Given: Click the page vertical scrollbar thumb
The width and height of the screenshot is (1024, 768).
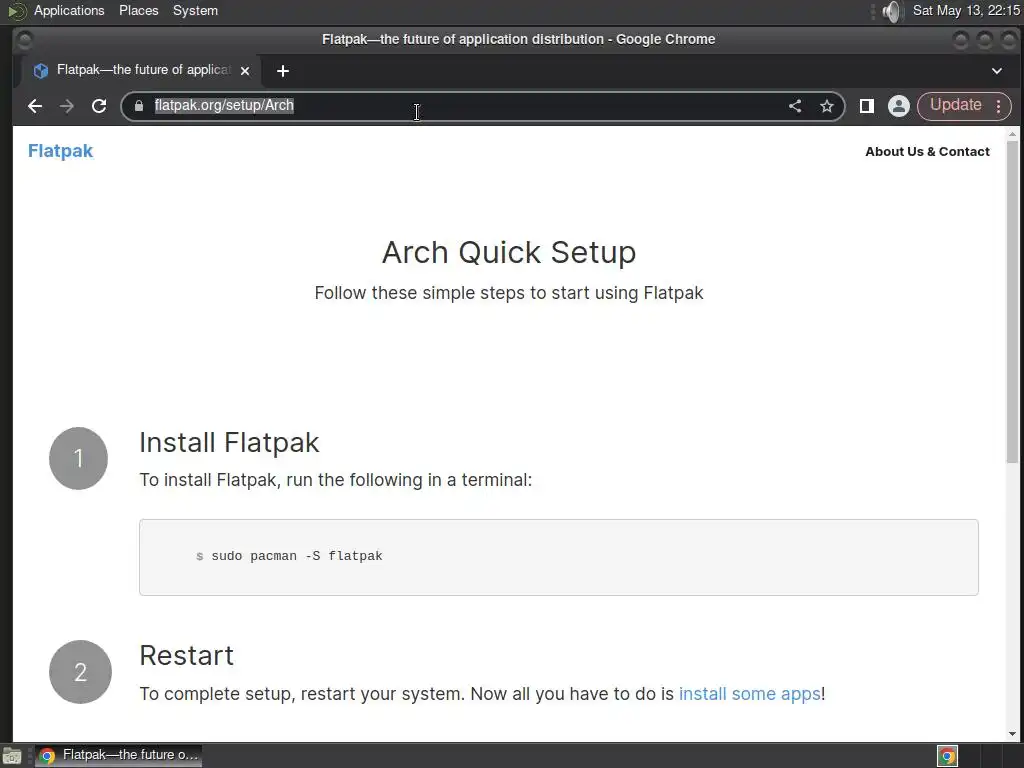Looking at the screenshot, I should coord(1012,302).
